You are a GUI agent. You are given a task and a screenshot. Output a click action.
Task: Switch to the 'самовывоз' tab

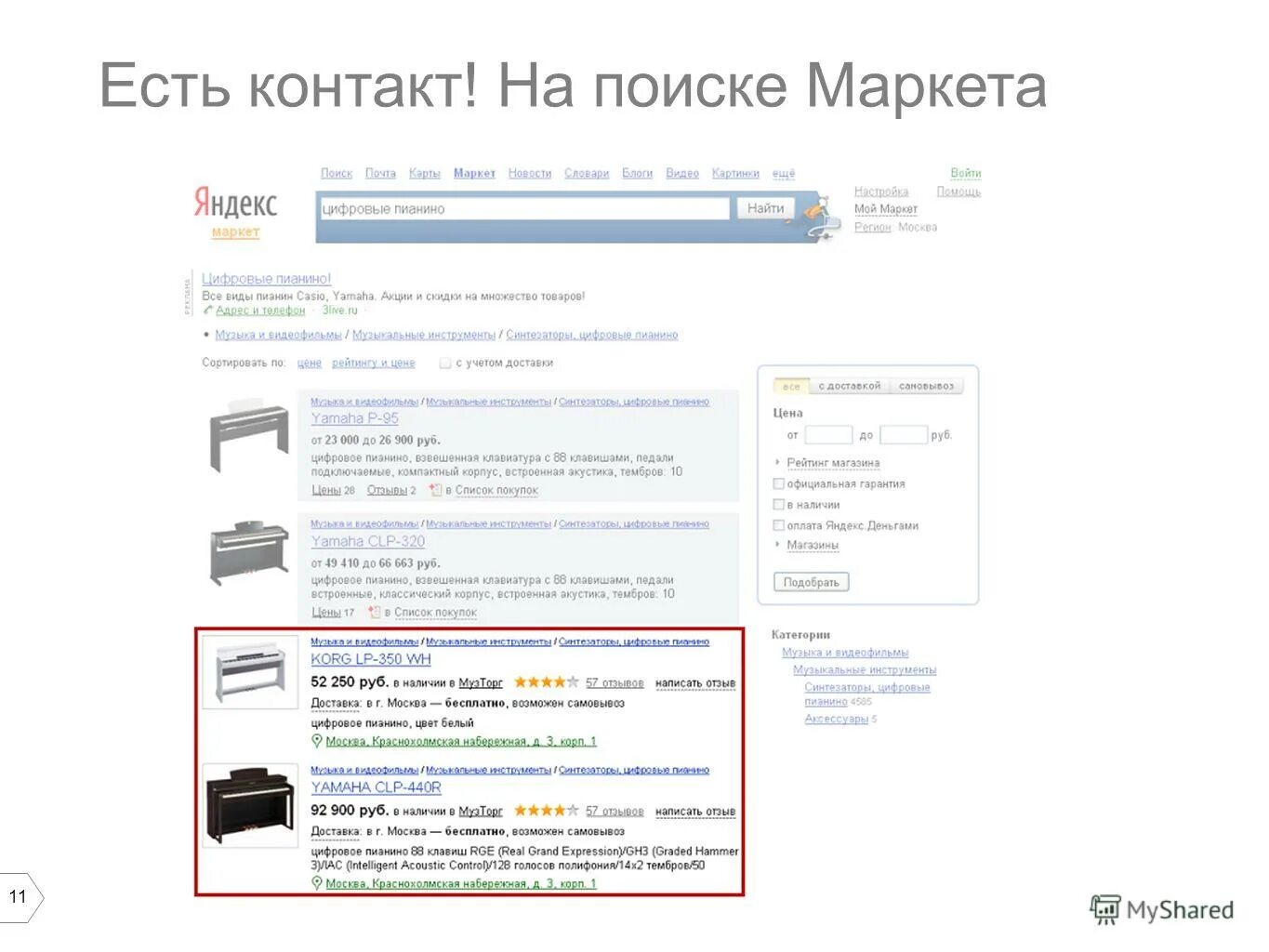926,386
